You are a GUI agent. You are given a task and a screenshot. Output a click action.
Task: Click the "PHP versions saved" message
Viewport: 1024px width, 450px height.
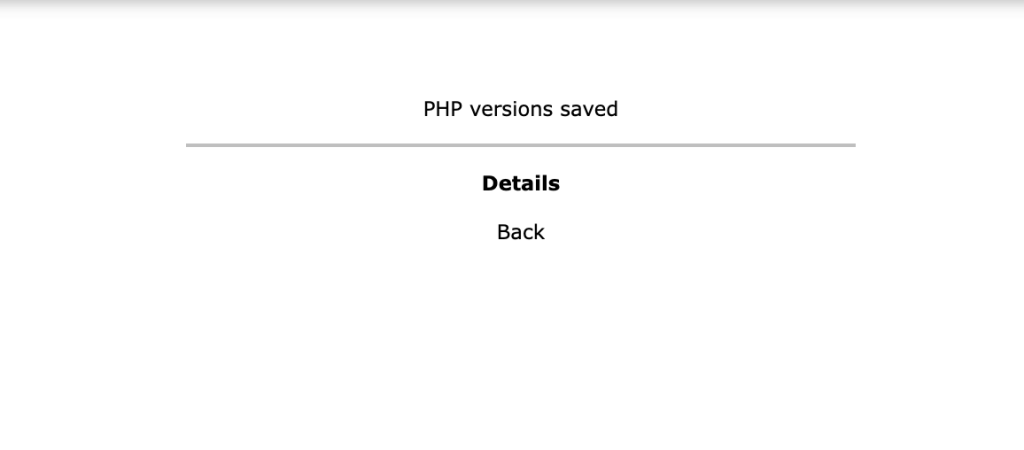click(x=520, y=109)
